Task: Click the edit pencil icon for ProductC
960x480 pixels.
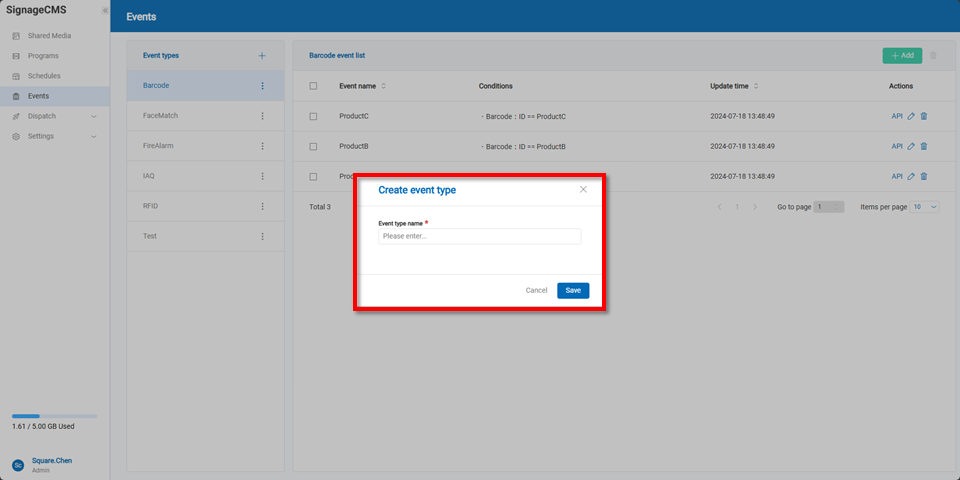Action: [x=911, y=116]
